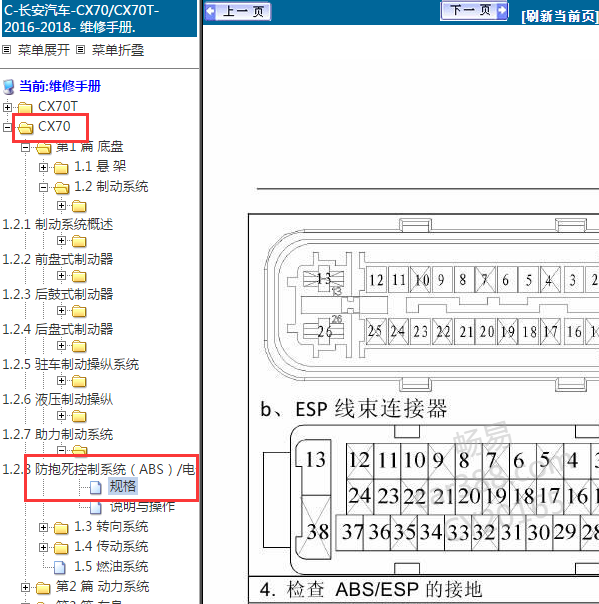This screenshot has height=604, width=599.
Task: Open the 当前:维修手册 root link
Action: tap(60, 86)
